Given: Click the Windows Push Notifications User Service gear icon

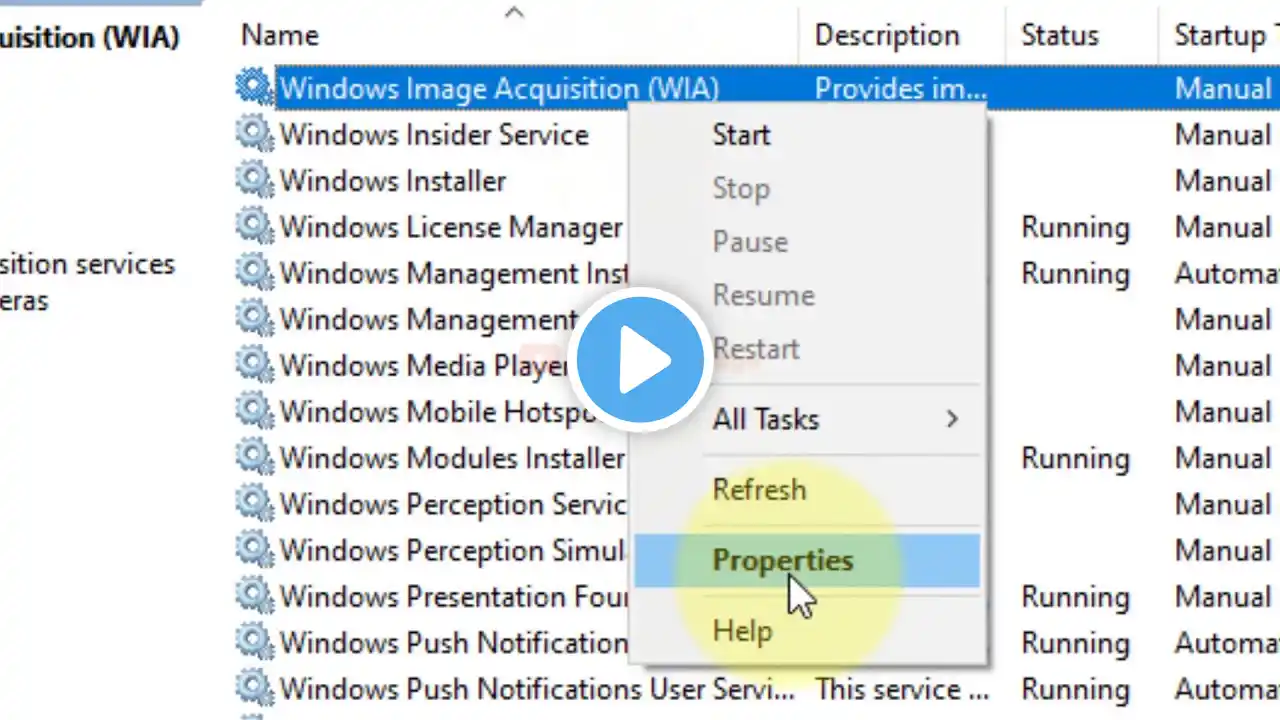Looking at the screenshot, I should (254, 688).
